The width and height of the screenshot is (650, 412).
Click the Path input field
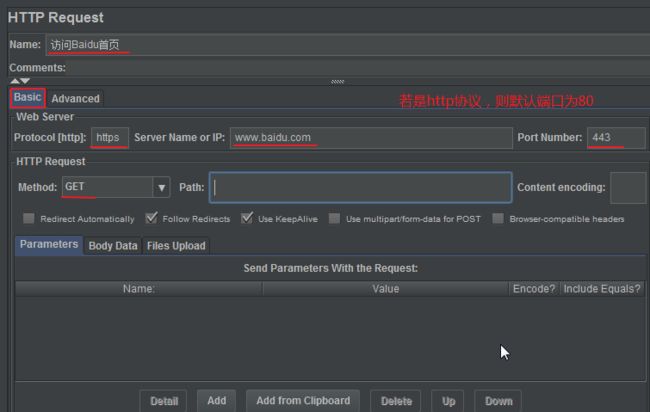click(x=361, y=187)
